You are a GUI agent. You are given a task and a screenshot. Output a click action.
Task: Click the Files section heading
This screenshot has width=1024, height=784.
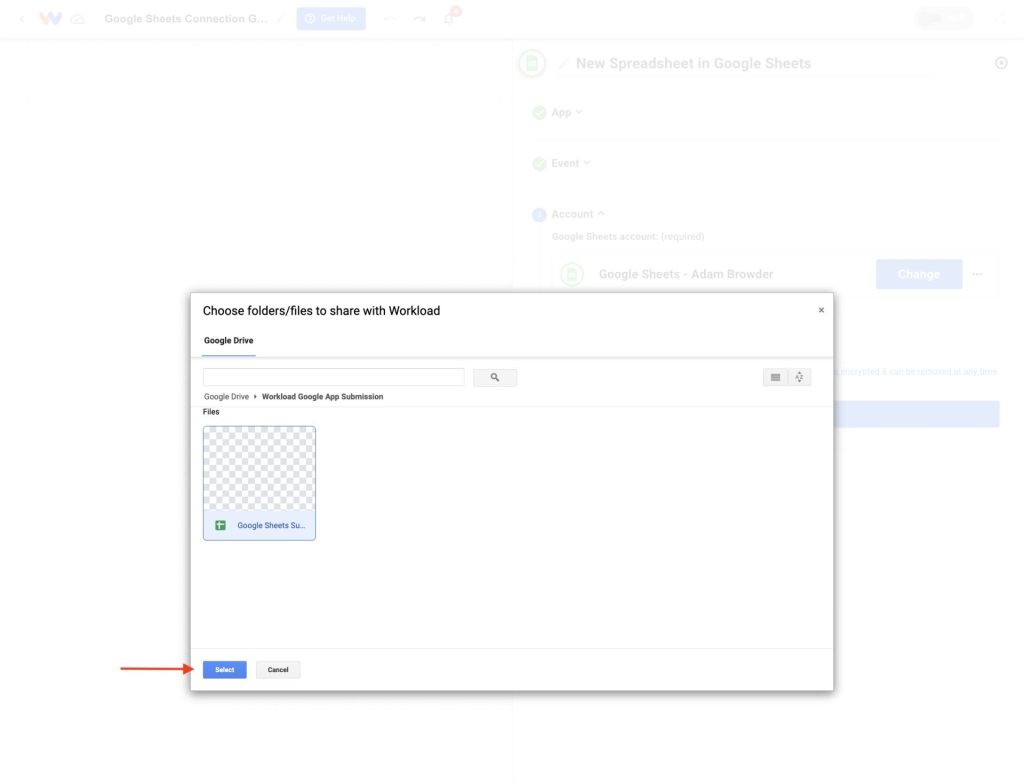[x=211, y=412]
